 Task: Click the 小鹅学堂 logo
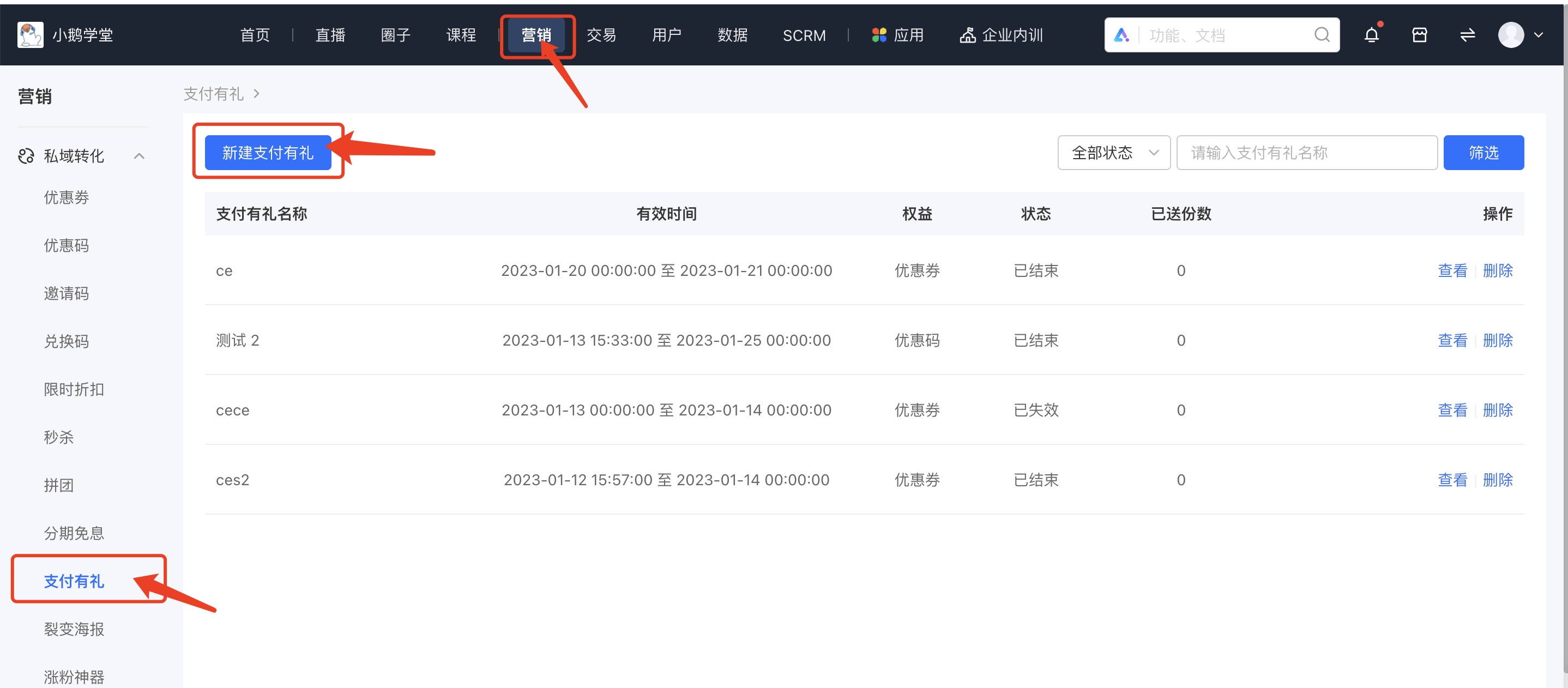point(31,35)
